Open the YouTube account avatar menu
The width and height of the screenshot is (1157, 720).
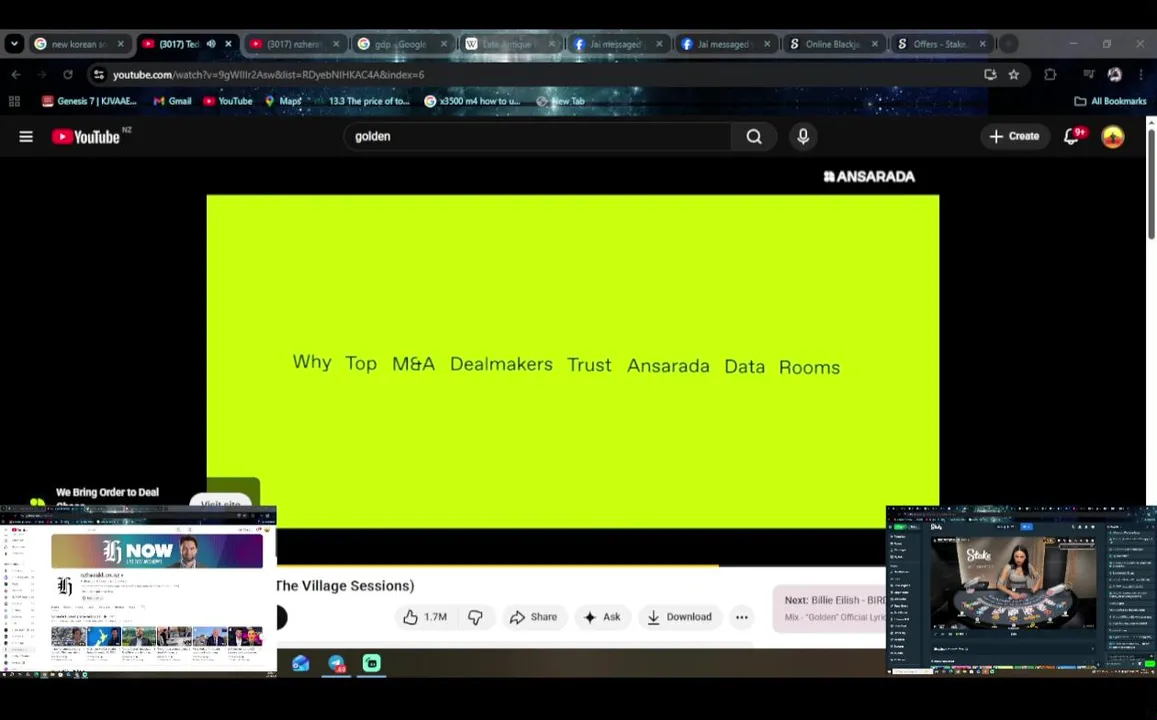click(1113, 136)
